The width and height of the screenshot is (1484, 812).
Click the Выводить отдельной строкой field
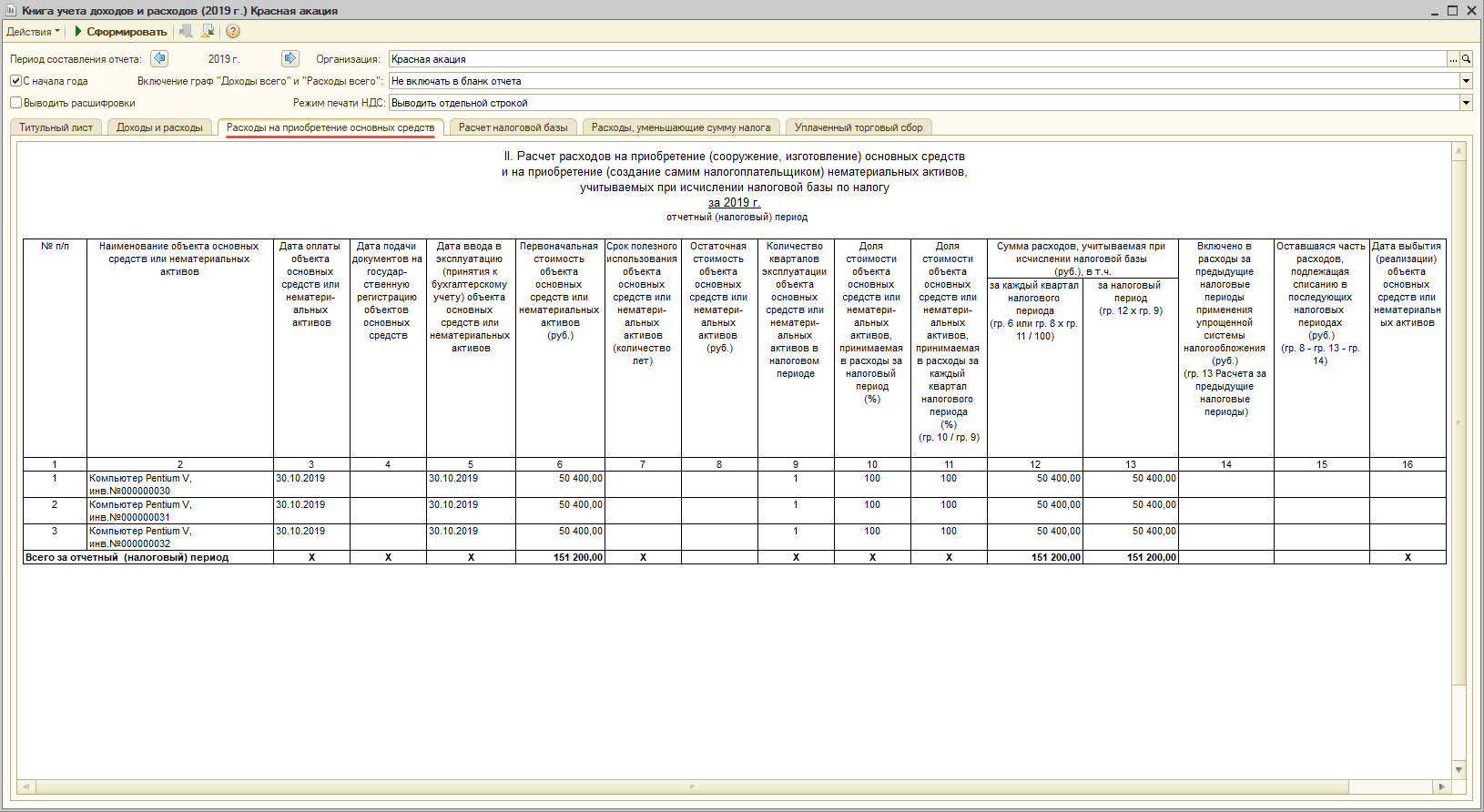[924, 103]
